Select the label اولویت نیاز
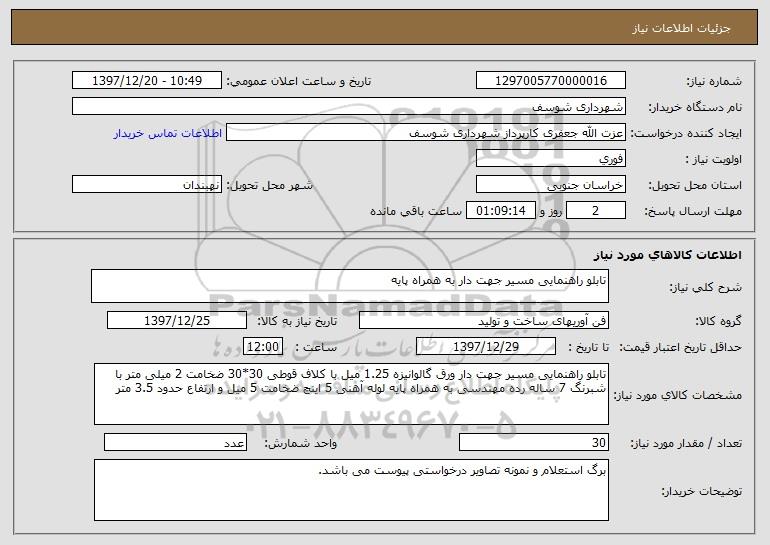Image resolution: width=770 pixels, height=545 pixels. point(714,160)
